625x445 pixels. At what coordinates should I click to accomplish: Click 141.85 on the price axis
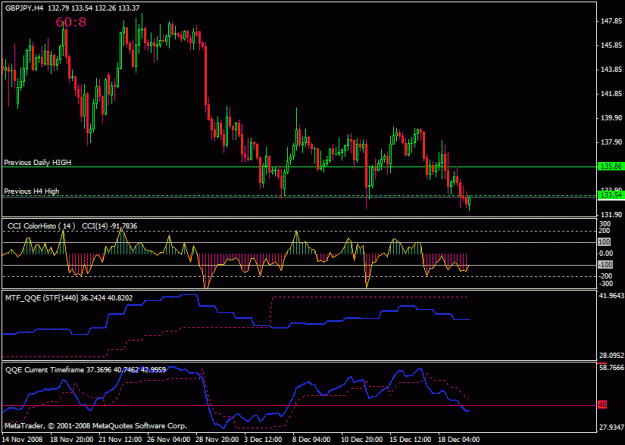click(x=611, y=94)
